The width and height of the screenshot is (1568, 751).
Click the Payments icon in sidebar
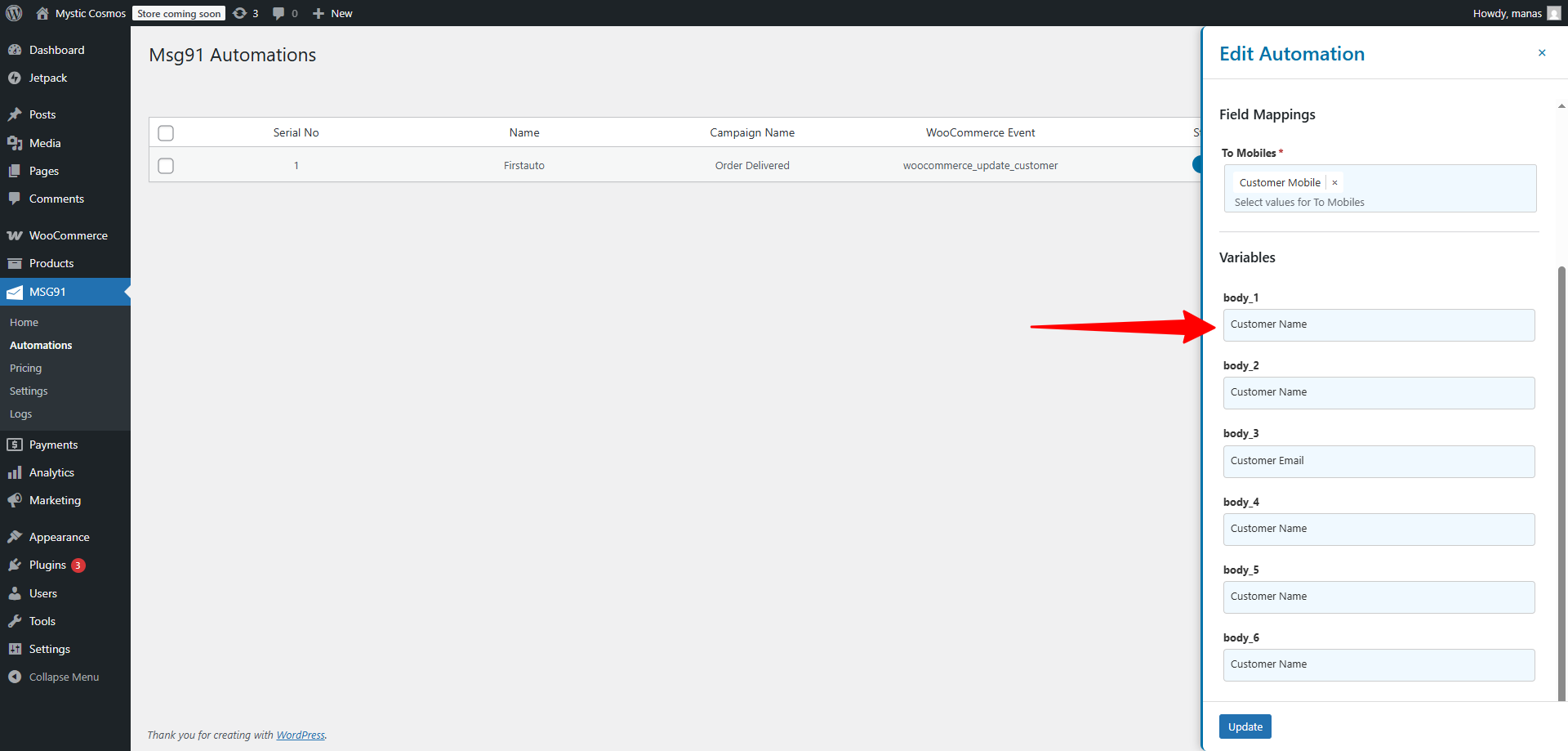click(15, 445)
